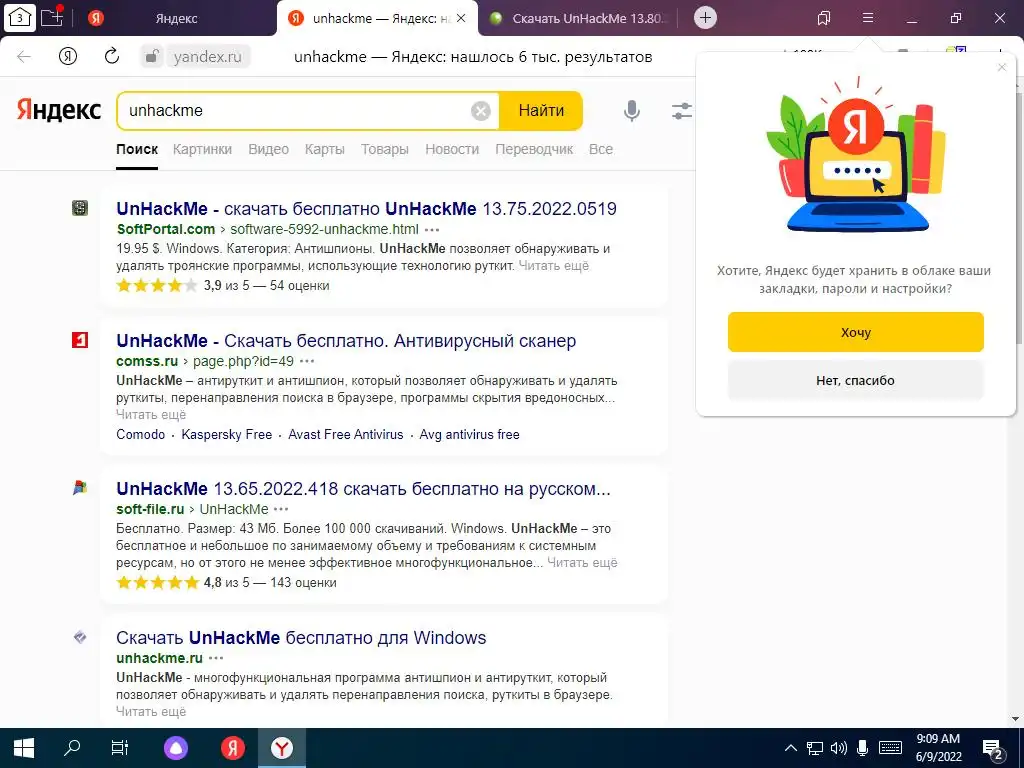Screen dimensions: 1024x768
Task: Select the Товары search tab
Action: point(385,150)
